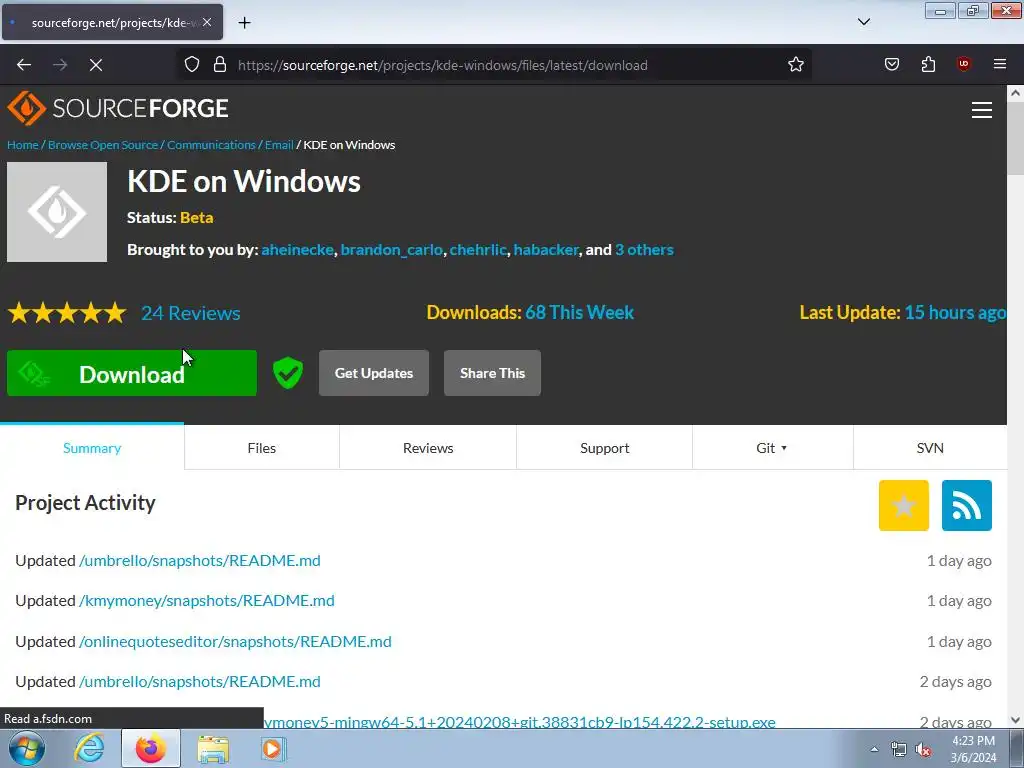Open the blue RSS feed icon

[x=967, y=505]
